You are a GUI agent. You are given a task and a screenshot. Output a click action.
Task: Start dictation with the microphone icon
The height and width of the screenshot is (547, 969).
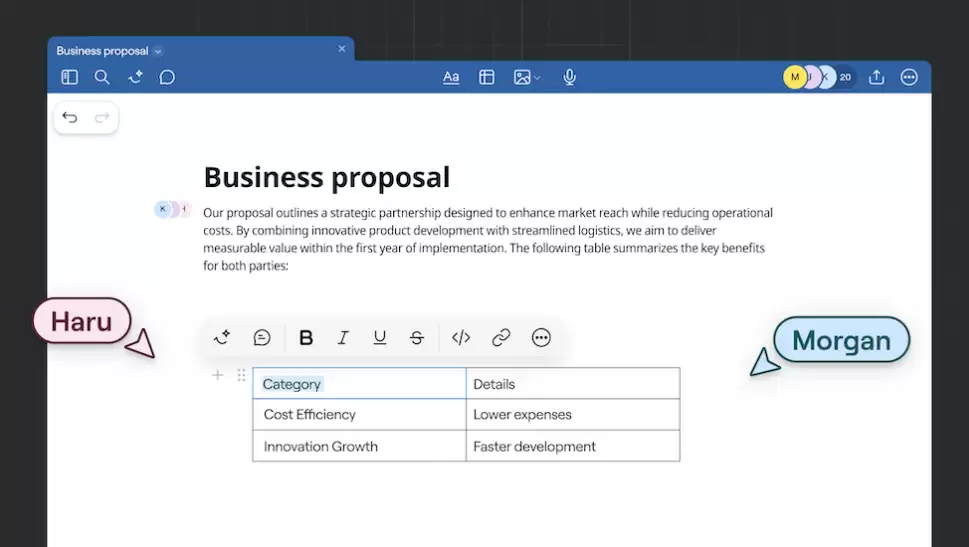pos(569,77)
